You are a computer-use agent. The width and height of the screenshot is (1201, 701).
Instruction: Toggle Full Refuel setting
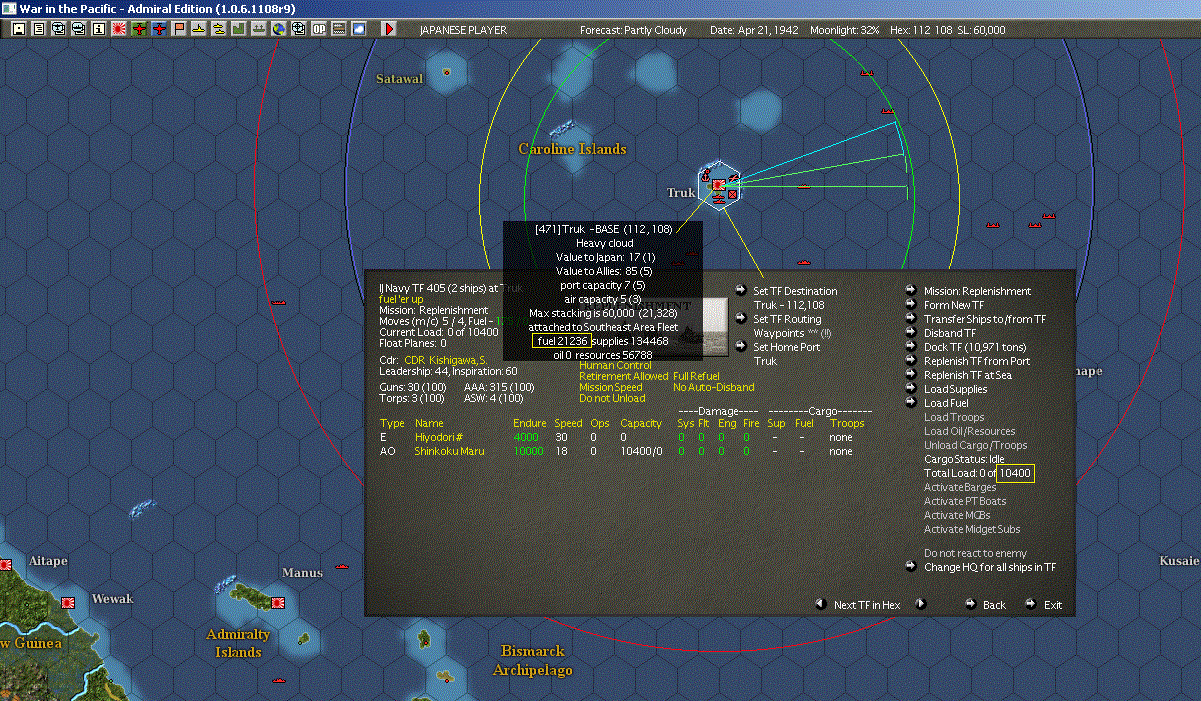tap(696, 376)
